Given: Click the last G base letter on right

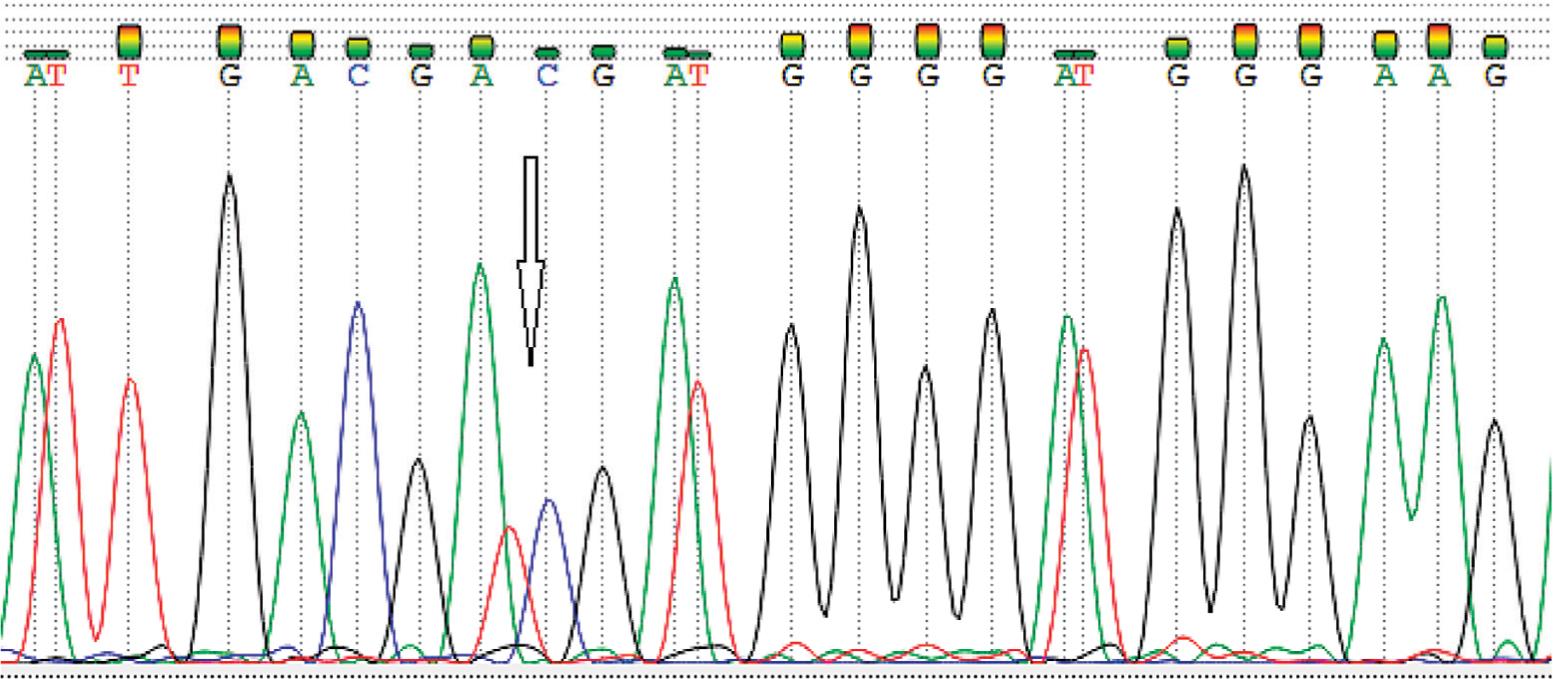Looking at the screenshot, I should coord(1495,76).
